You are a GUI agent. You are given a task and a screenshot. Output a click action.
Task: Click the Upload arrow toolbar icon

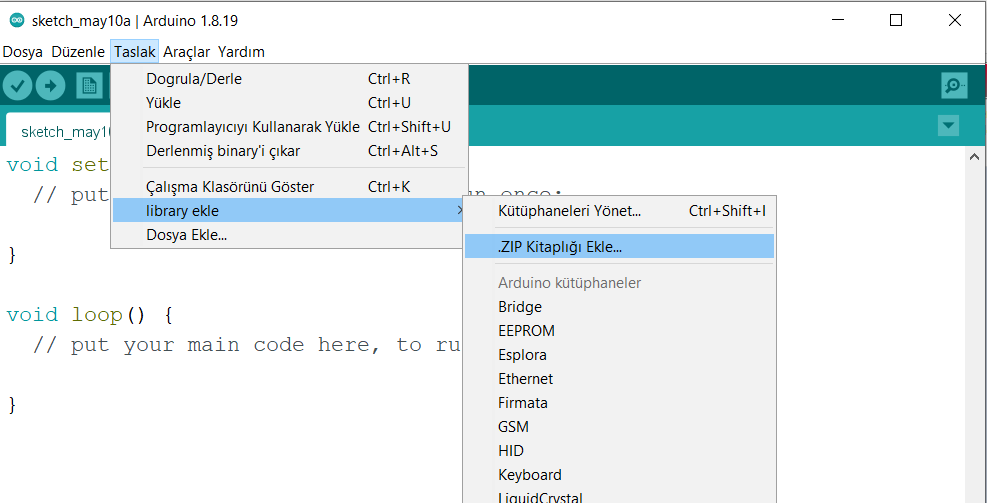pyautogui.click(x=50, y=86)
